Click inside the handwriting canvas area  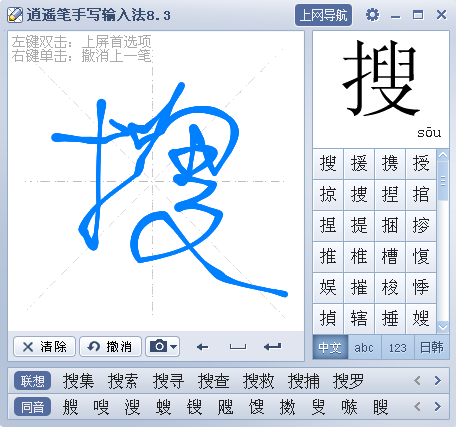tap(156, 182)
